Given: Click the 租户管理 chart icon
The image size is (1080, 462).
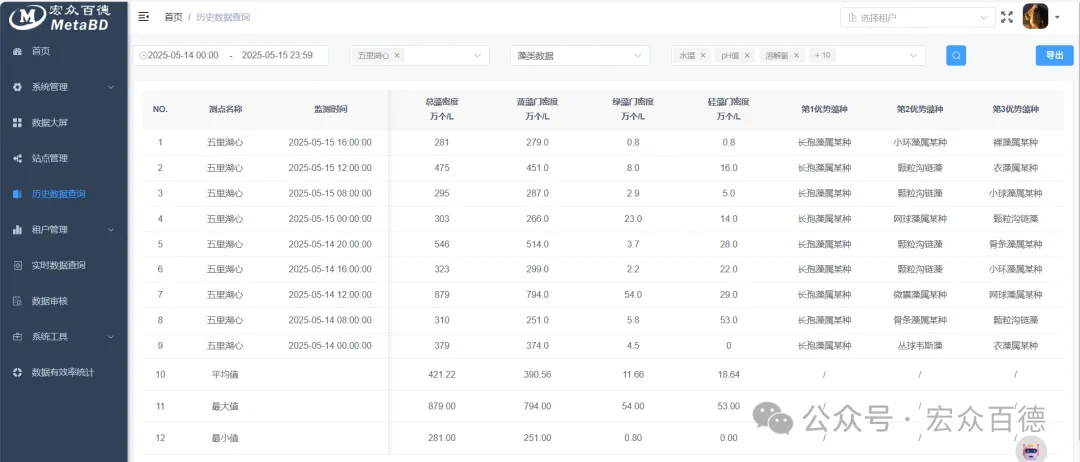Looking at the screenshot, I should point(18,229).
